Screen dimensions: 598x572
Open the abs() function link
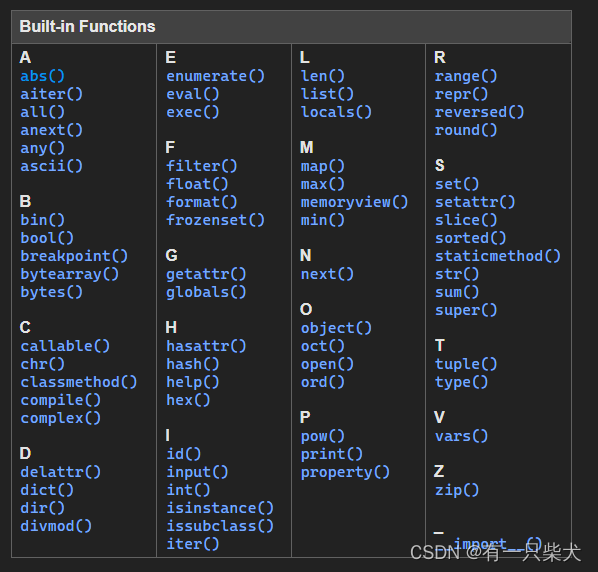click(42, 76)
